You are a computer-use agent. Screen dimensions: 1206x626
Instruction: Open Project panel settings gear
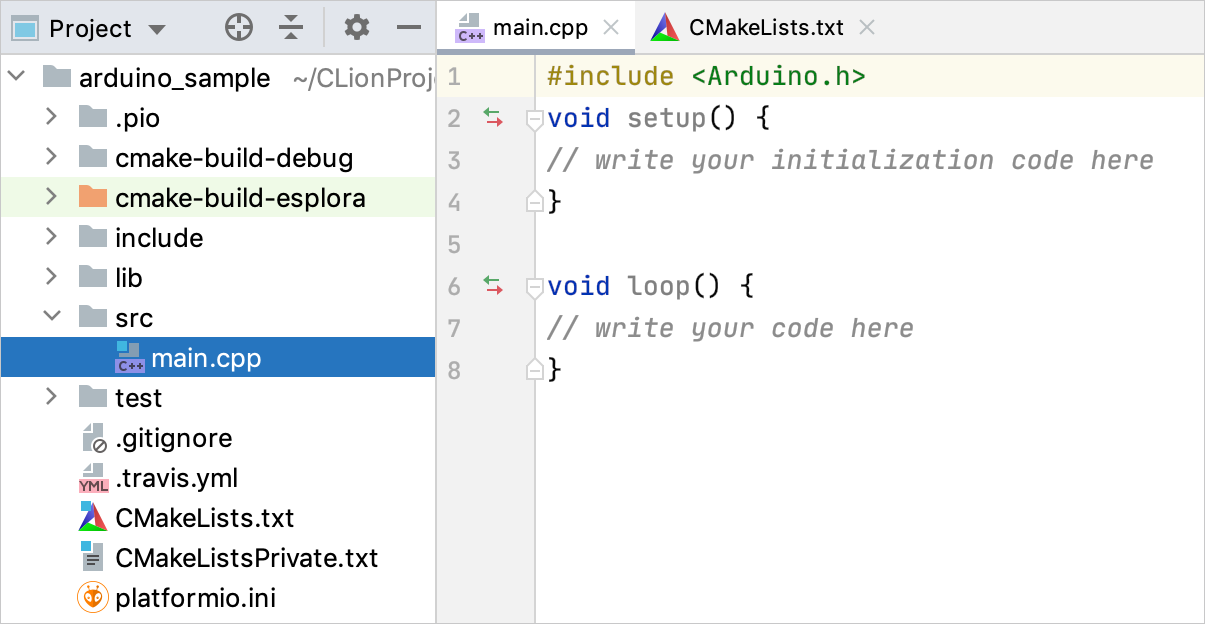pos(357,28)
